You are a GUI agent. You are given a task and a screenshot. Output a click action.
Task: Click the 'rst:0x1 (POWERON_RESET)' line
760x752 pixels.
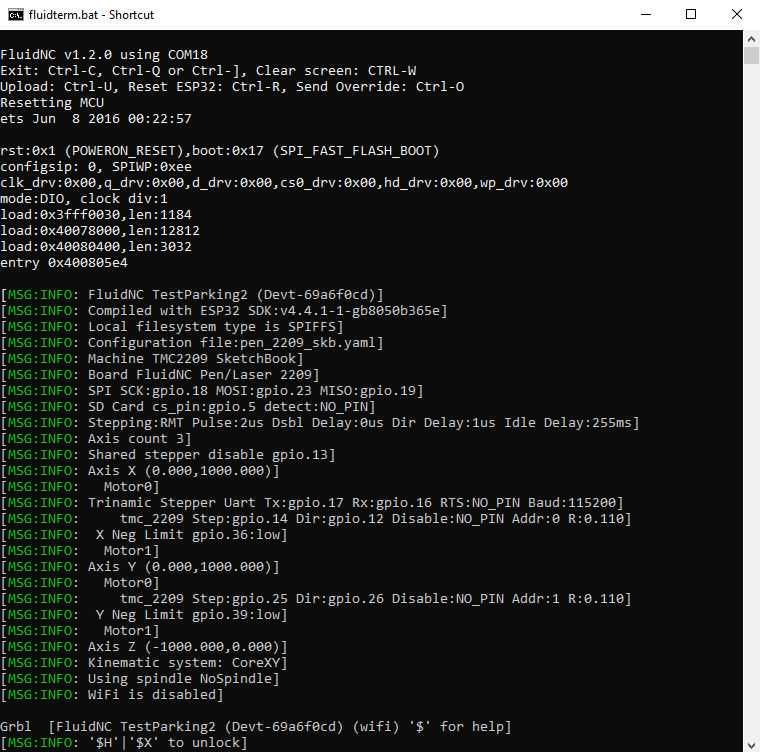(x=220, y=151)
